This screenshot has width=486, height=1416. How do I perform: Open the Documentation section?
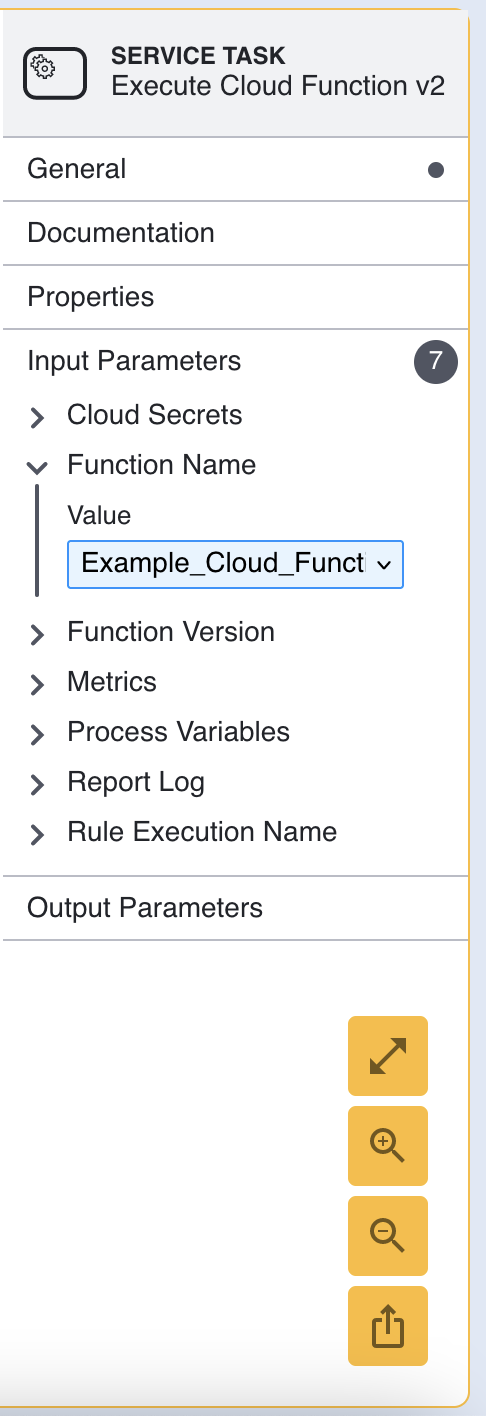236,233
